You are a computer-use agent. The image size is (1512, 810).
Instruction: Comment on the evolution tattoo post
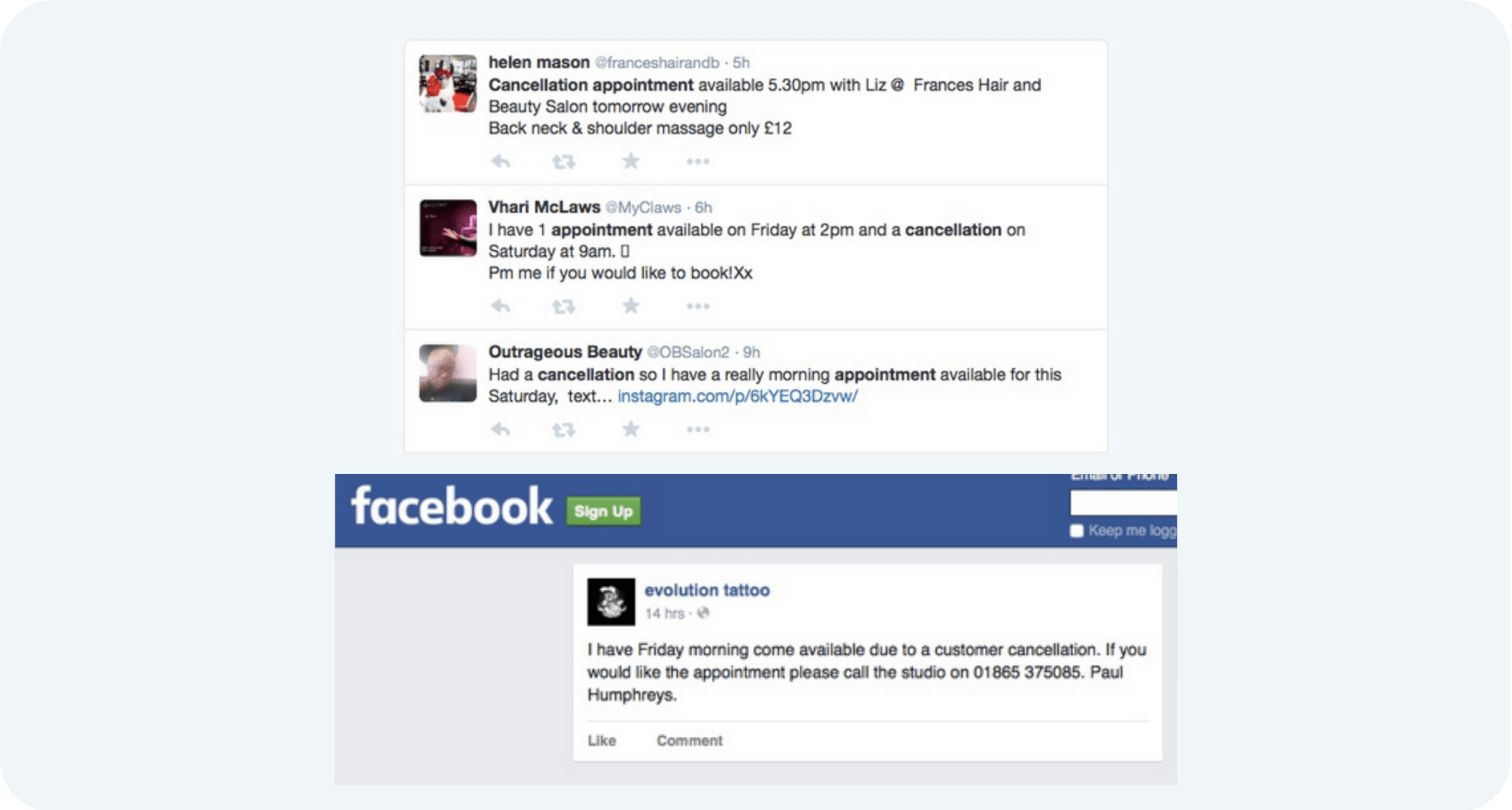[x=690, y=741]
